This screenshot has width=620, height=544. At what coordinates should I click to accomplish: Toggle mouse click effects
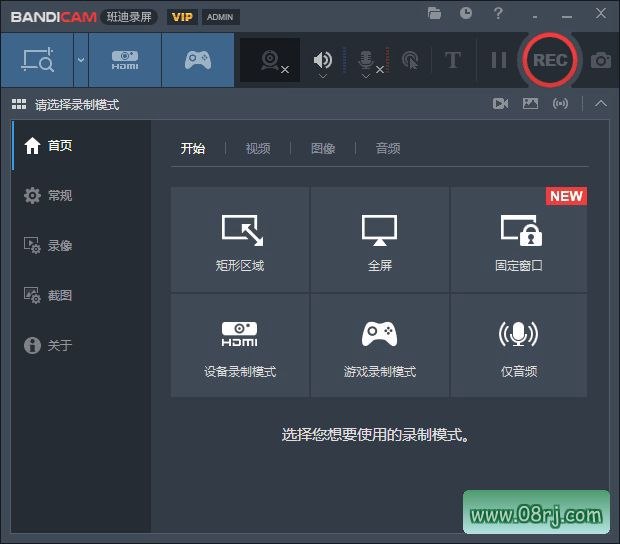click(x=410, y=60)
